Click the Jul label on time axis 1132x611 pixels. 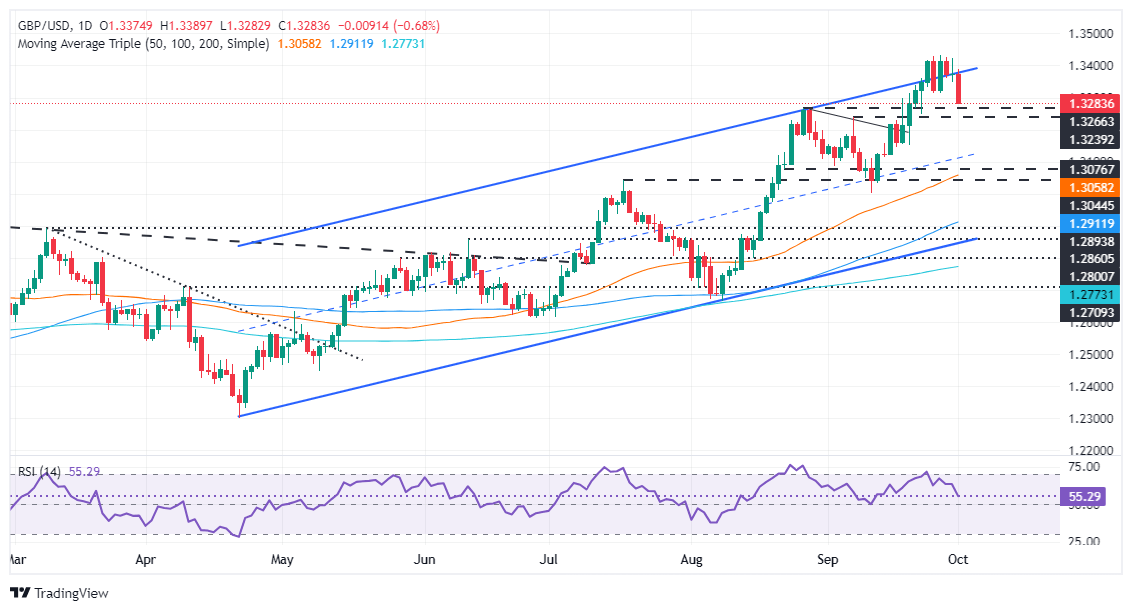point(549,560)
